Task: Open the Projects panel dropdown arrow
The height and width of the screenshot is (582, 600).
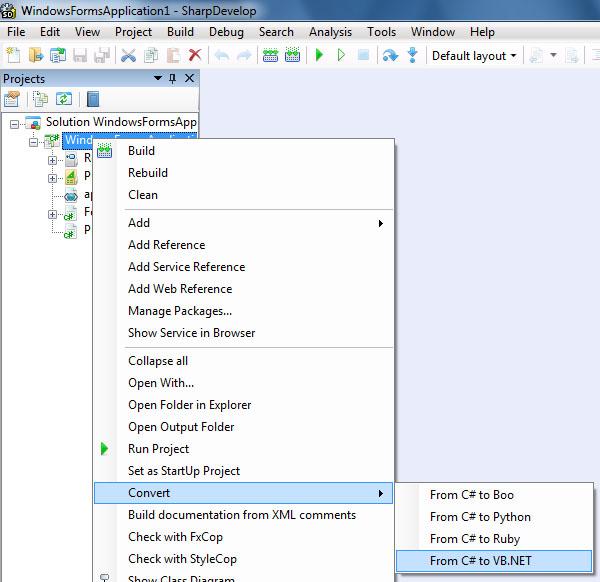Action: click(157, 78)
